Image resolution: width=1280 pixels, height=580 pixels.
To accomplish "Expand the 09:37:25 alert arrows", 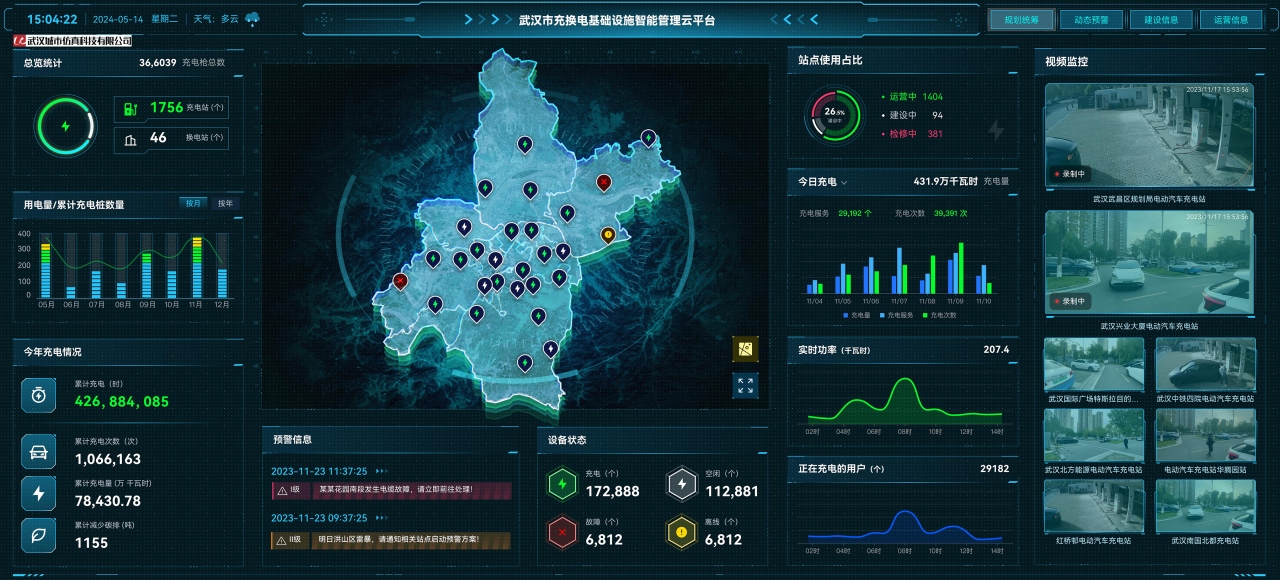I will point(381,519).
